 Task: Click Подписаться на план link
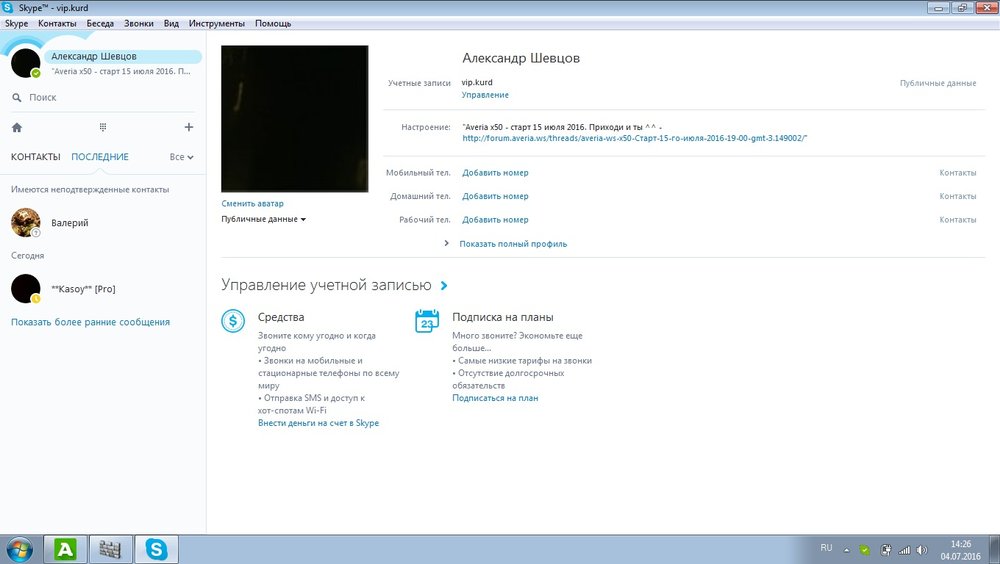495,398
